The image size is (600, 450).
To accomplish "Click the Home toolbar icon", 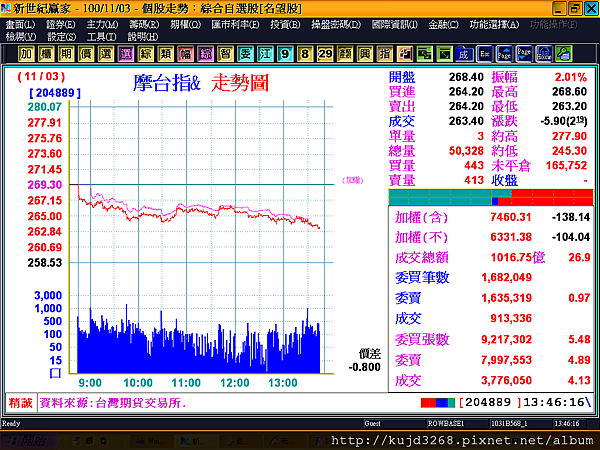I will click(544, 54).
